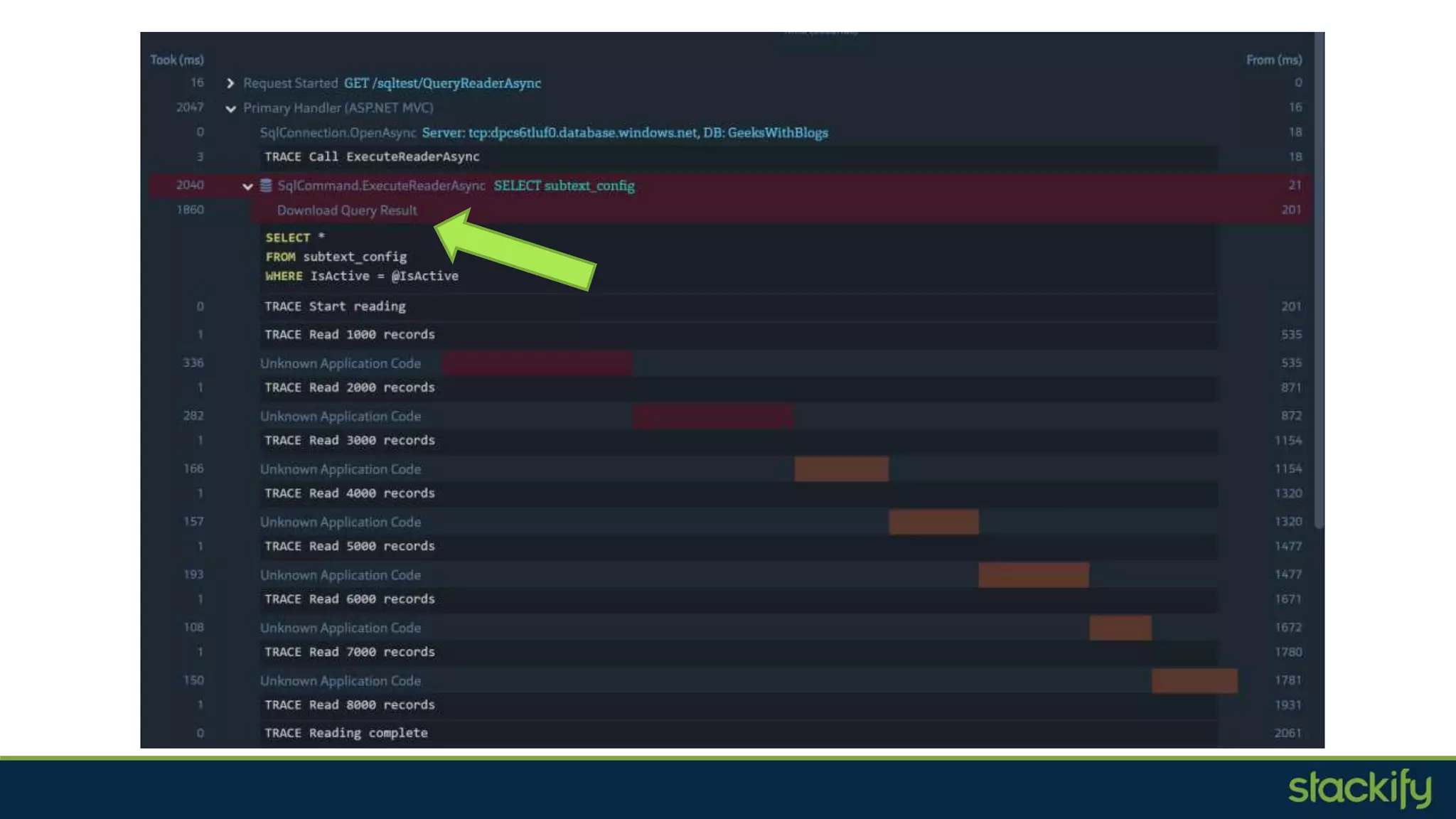Image resolution: width=1456 pixels, height=819 pixels.
Task: Collapse the SqlCommand.ExecuteReaderAsync row chevron
Action: [247, 186]
